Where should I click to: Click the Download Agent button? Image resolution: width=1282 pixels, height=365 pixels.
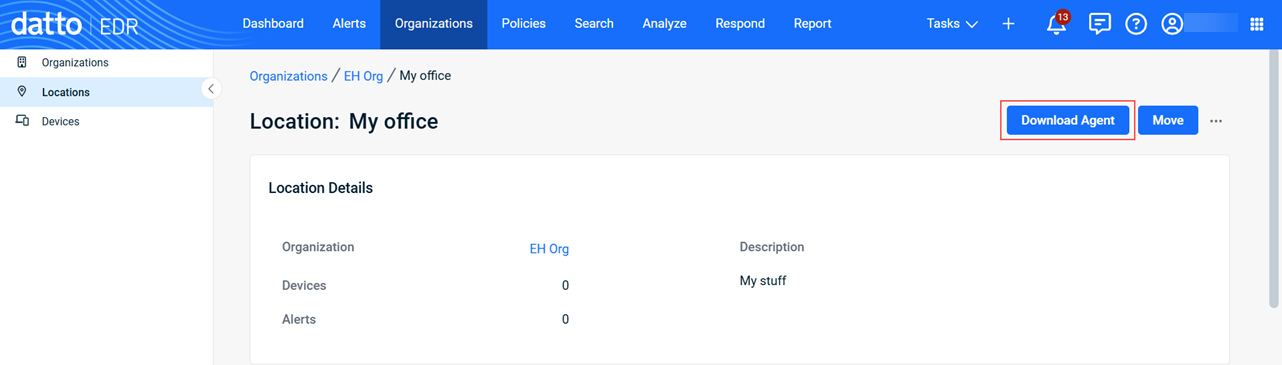(1068, 120)
